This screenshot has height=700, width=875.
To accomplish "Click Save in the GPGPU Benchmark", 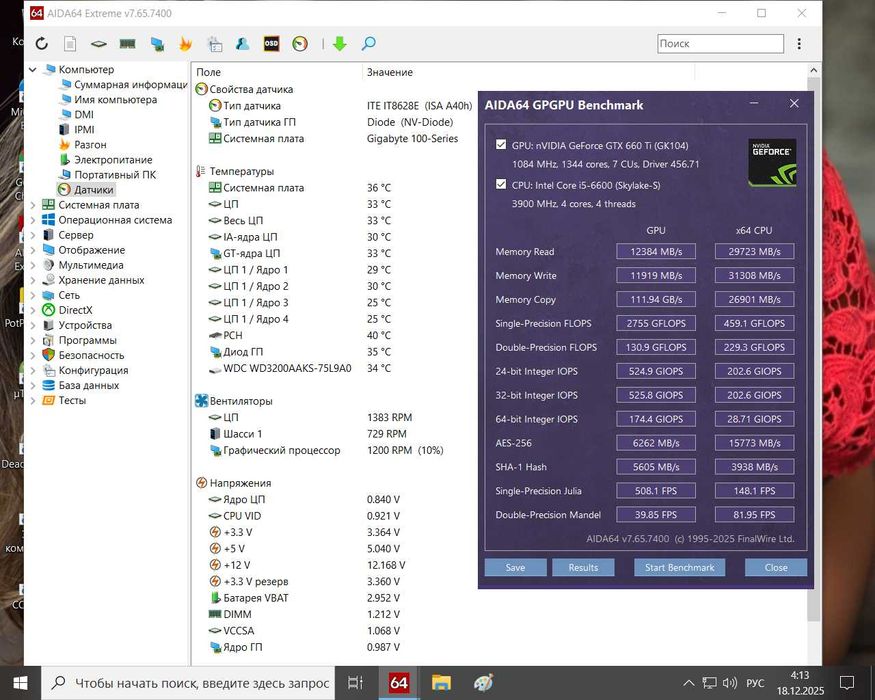I will tap(515, 567).
